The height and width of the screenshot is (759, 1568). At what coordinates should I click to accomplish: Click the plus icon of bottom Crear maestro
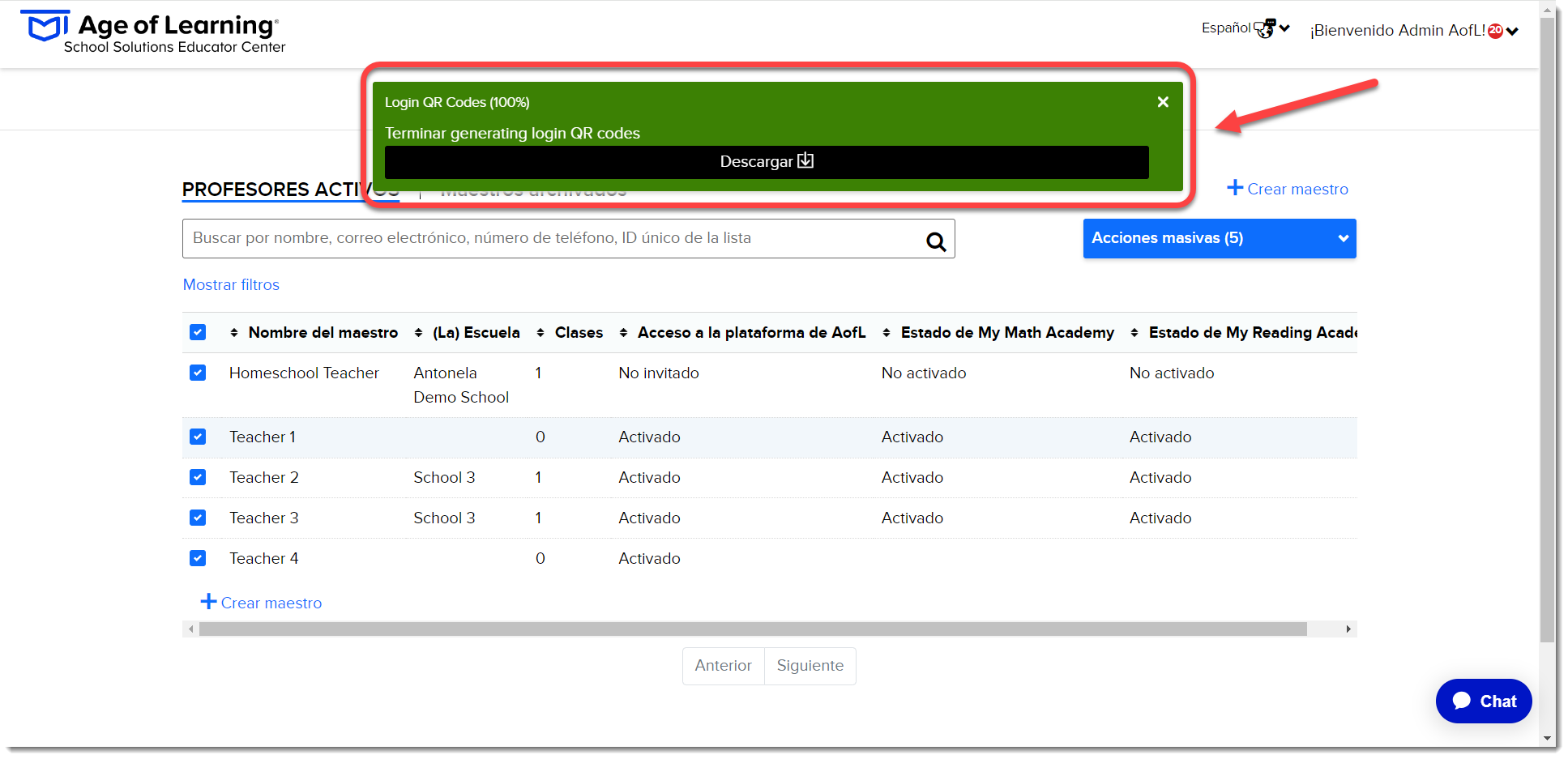[x=208, y=601]
